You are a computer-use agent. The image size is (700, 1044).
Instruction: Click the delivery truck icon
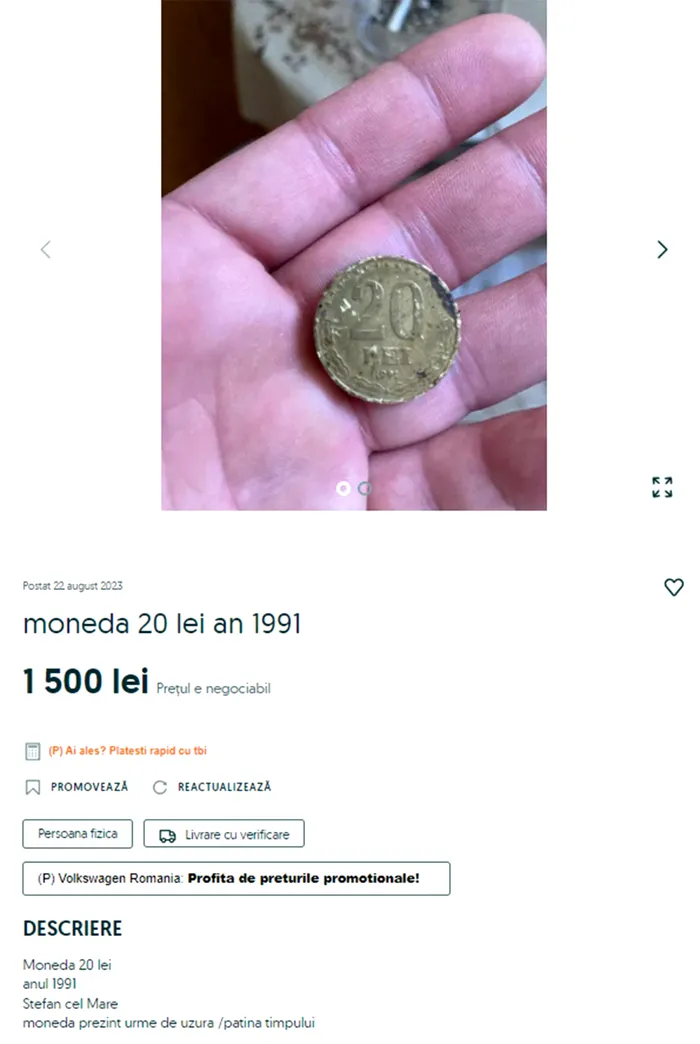click(x=167, y=836)
